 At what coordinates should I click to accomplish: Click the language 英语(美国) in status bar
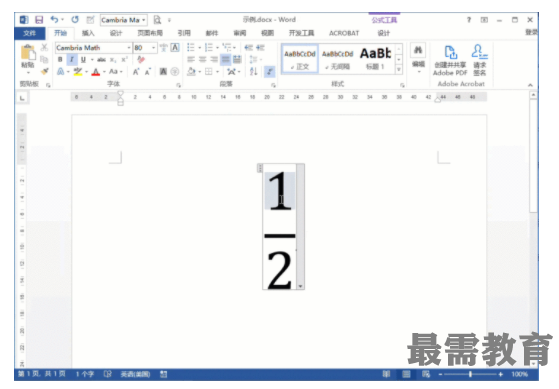tap(135, 374)
